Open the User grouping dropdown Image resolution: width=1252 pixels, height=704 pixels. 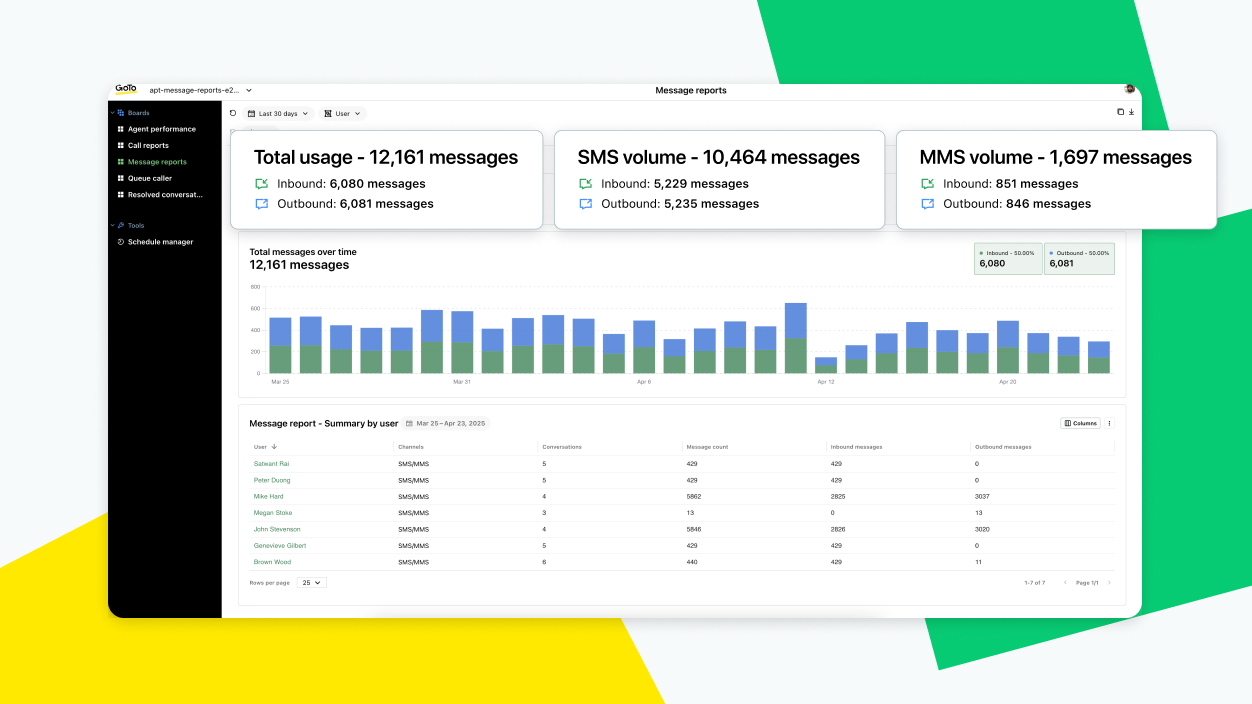click(342, 113)
